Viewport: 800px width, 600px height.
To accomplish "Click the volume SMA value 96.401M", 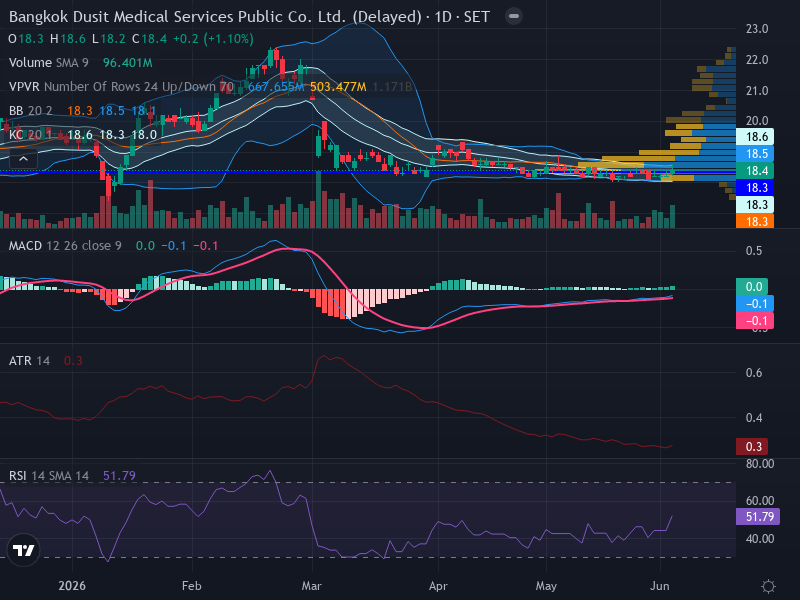I will pyautogui.click(x=128, y=63).
